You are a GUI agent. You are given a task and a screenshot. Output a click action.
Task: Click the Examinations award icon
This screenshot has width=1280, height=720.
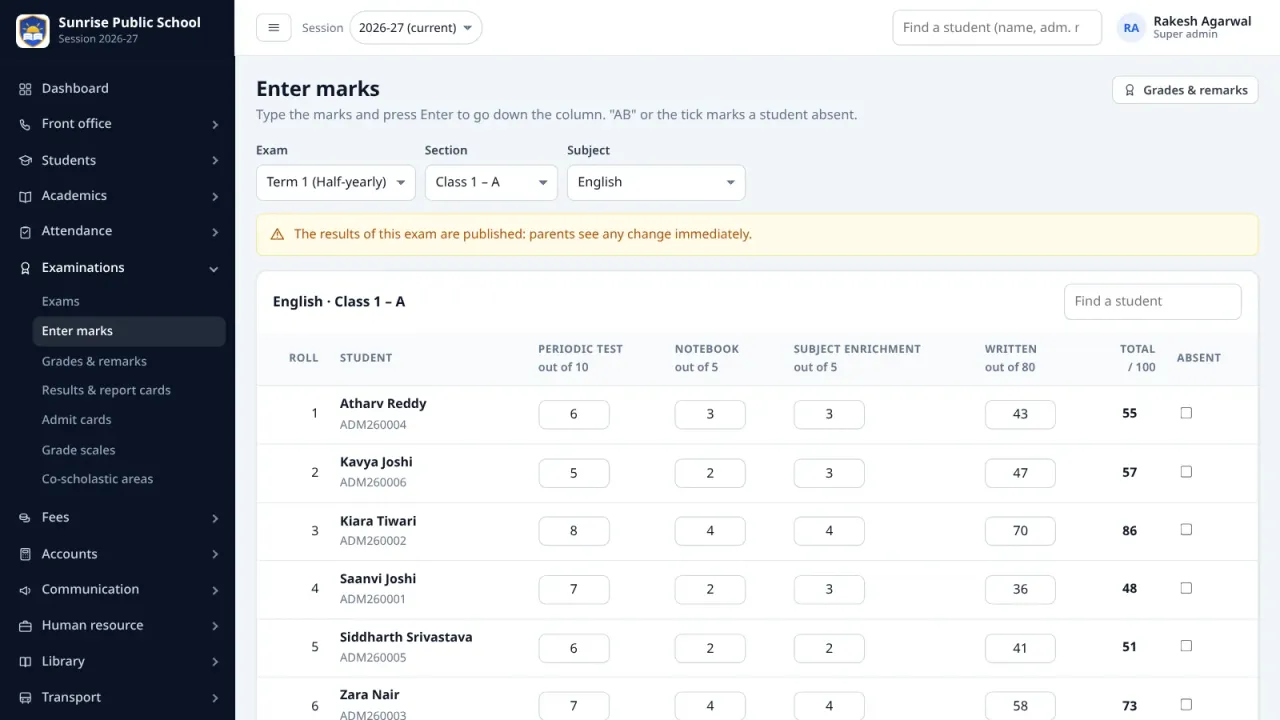point(25,268)
